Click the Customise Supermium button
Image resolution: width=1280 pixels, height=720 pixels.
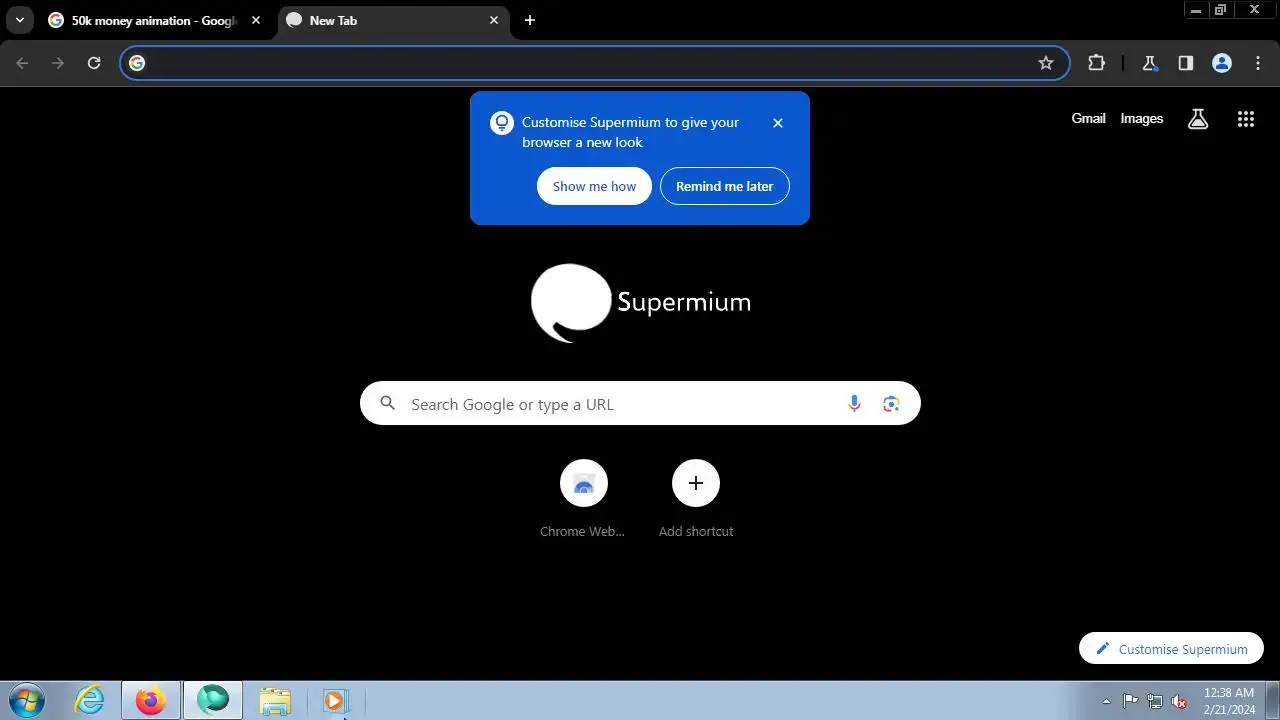tap(1171, 648)
